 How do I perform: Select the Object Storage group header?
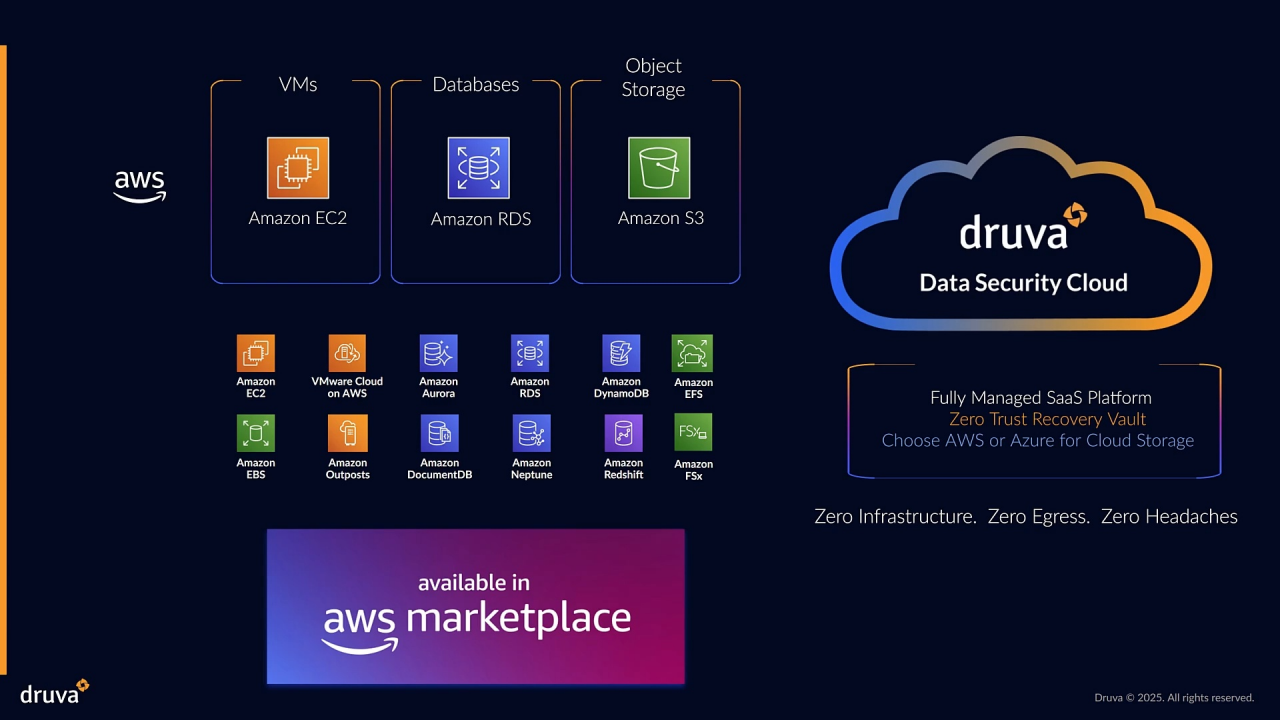pos(653,77)
